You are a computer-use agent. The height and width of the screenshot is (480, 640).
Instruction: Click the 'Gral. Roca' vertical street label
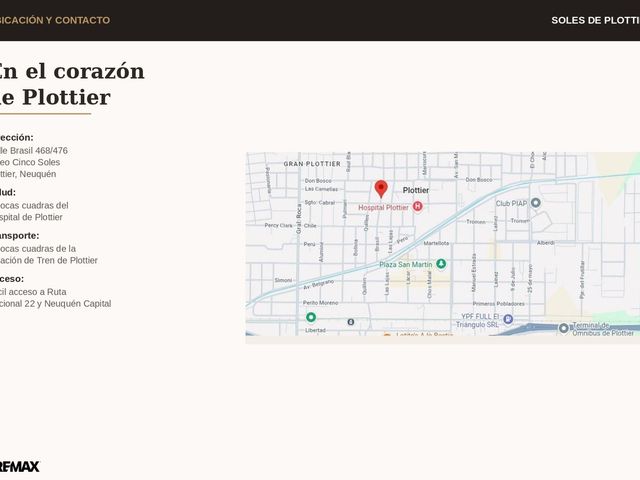(298, 219)
